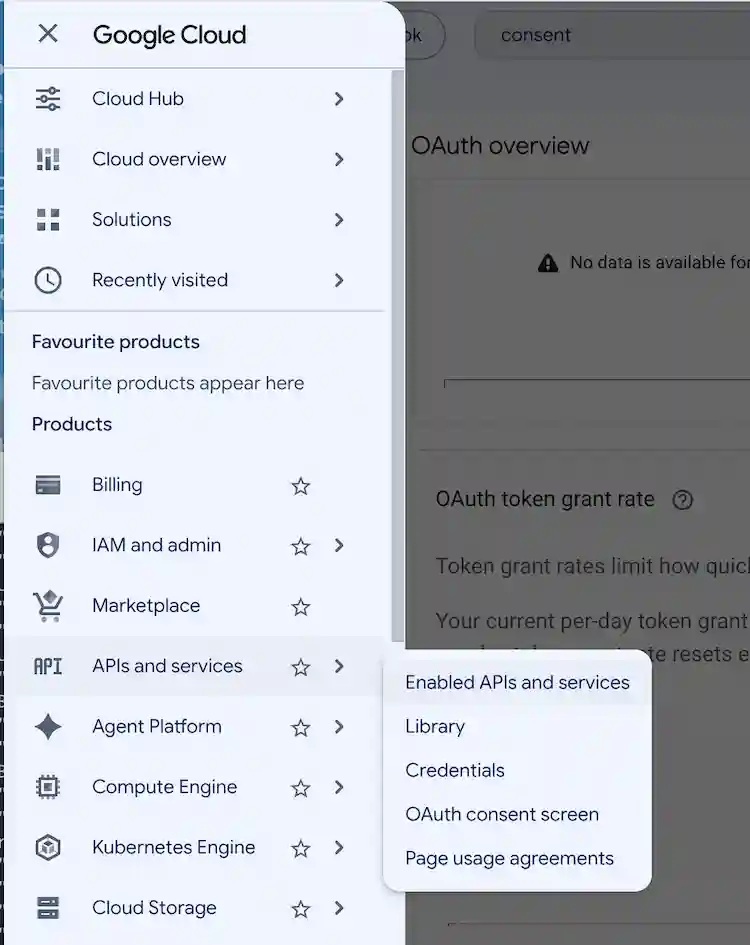Favourite Billing with its star
This screenshot has width=750, height=945.
tap(301, 486)
